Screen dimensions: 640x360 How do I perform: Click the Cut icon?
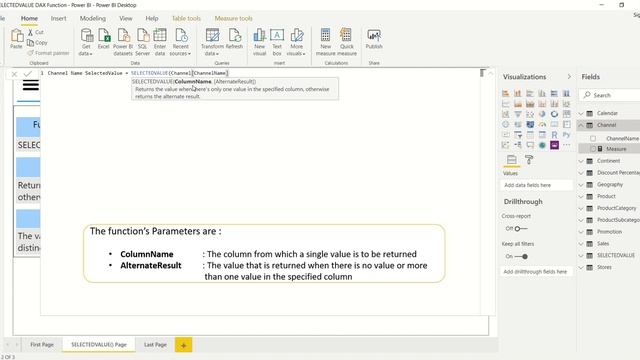[31, 32]
